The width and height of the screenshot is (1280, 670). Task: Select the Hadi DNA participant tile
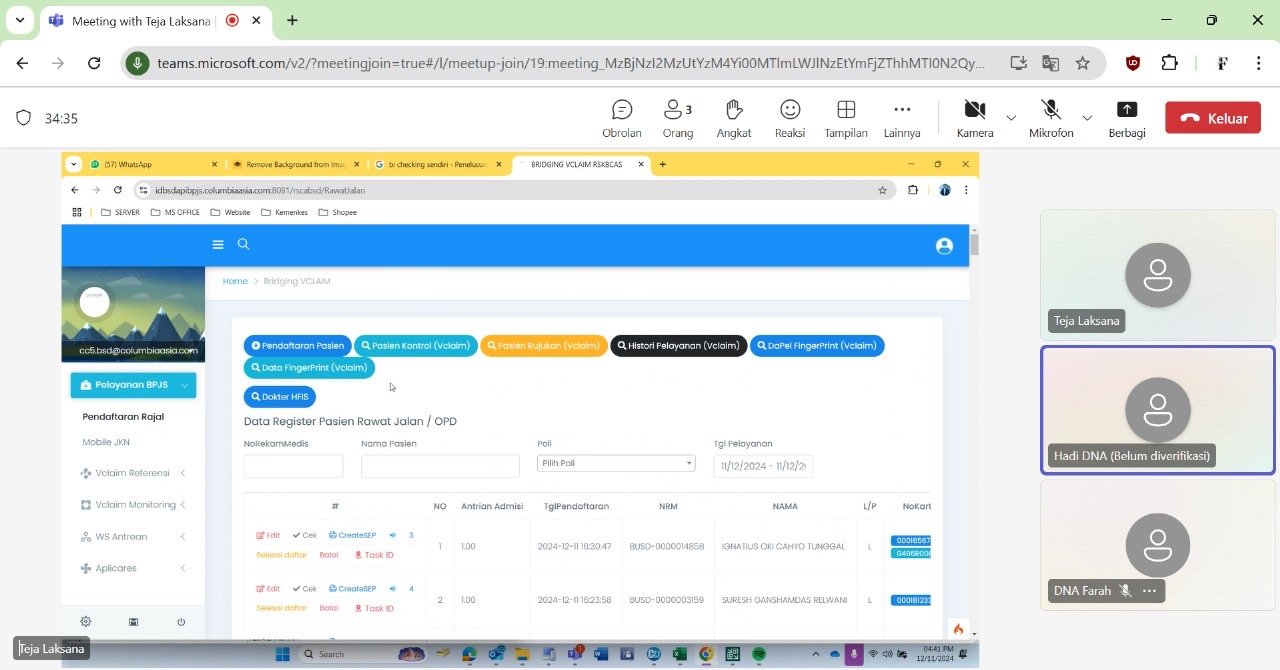point(1157,410)
